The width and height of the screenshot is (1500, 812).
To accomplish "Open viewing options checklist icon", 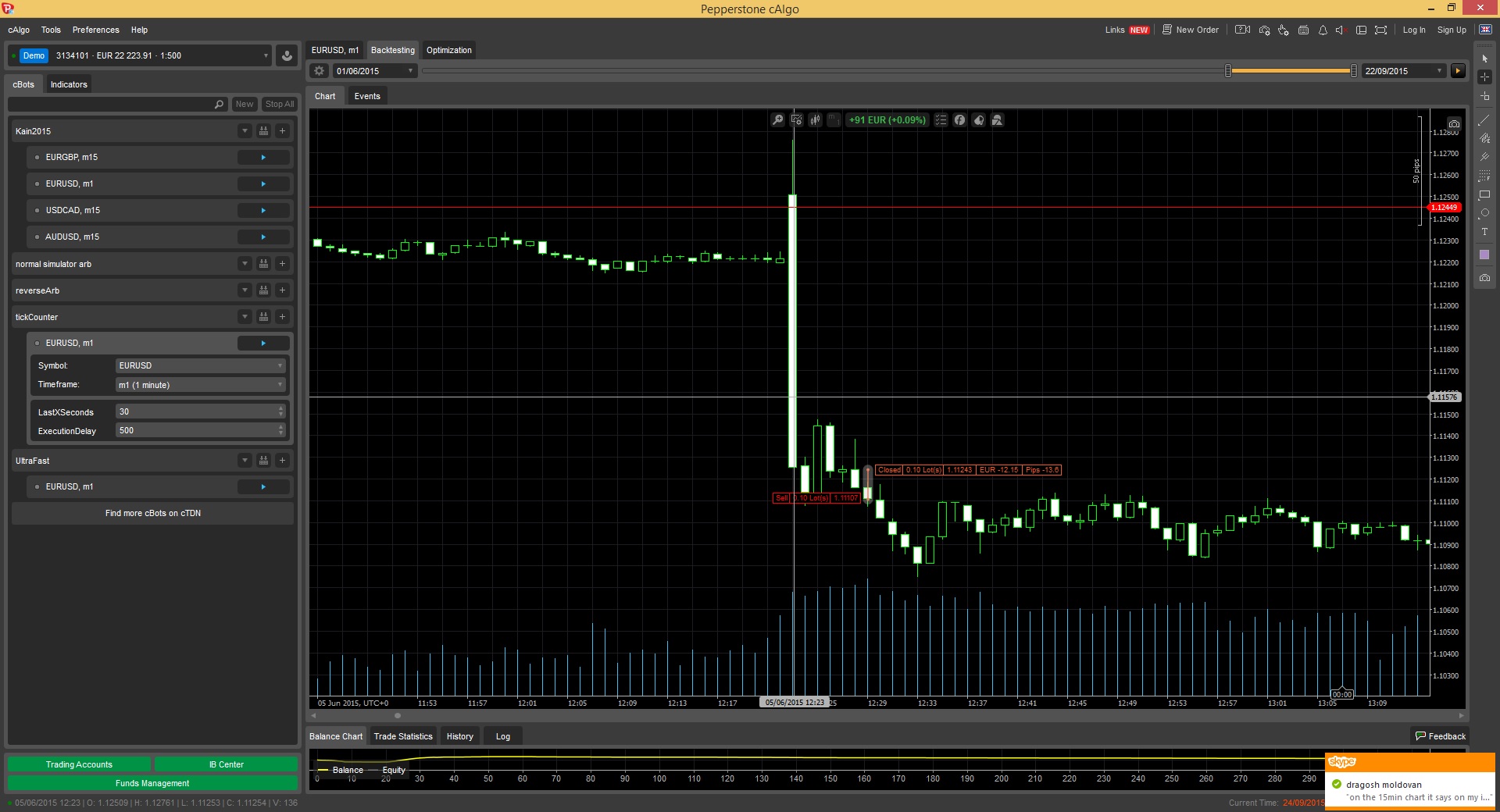I will click(941, 120).
